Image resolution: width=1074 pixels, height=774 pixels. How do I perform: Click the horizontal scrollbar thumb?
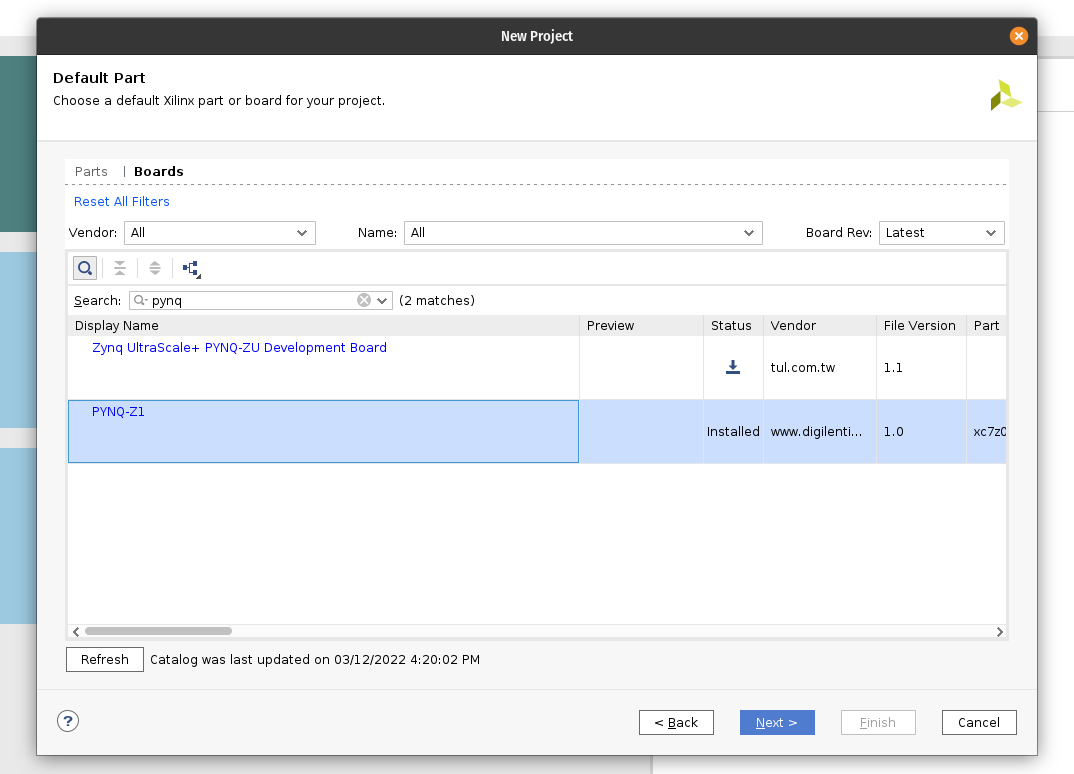pos(158,631)
